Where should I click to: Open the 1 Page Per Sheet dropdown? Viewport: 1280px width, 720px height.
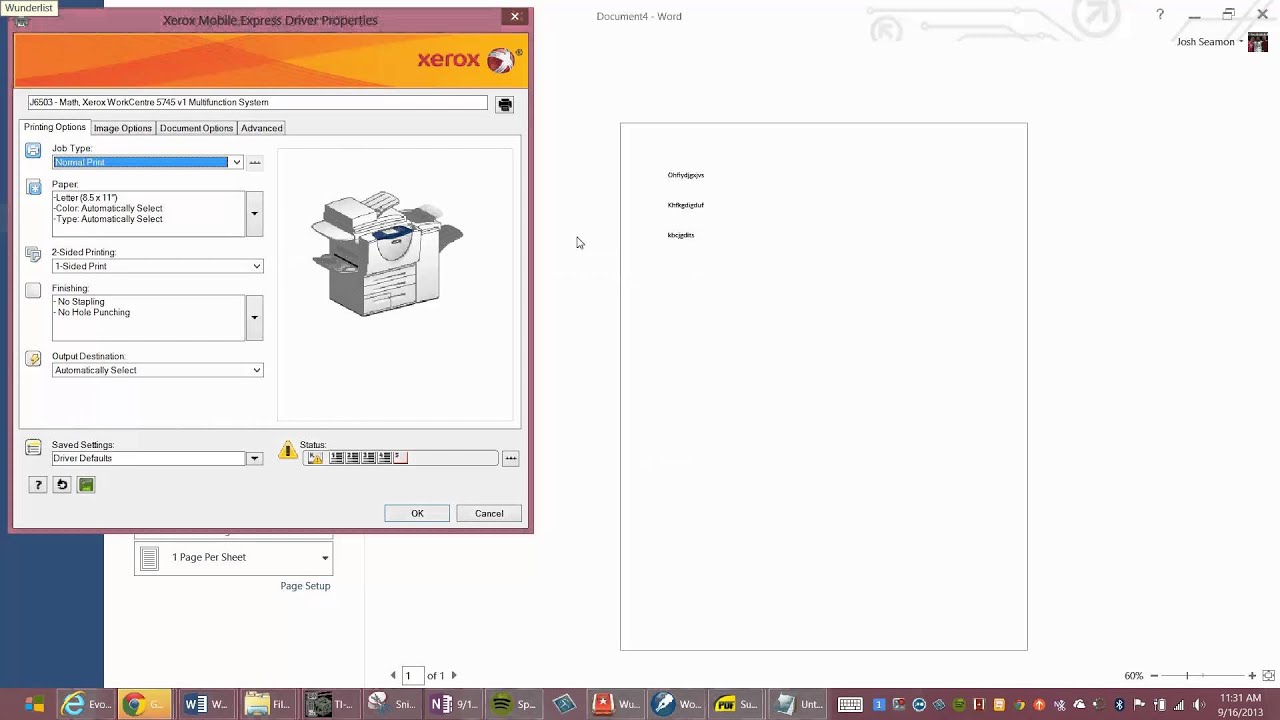234,558
